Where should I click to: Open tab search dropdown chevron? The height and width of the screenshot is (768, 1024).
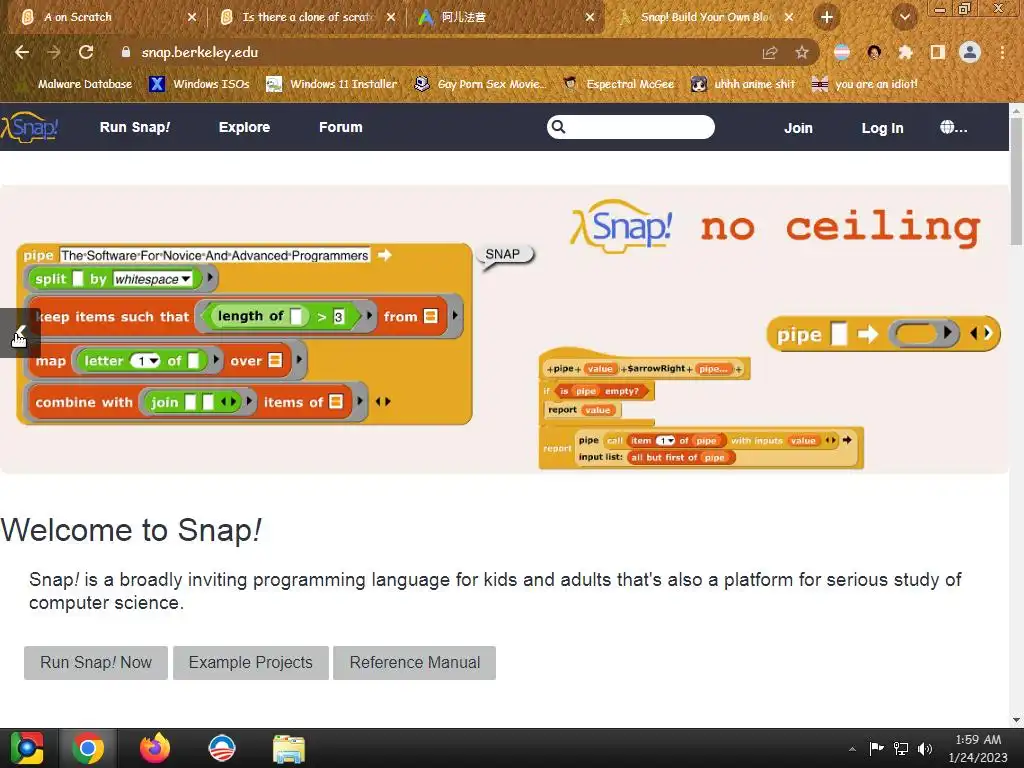904,17
